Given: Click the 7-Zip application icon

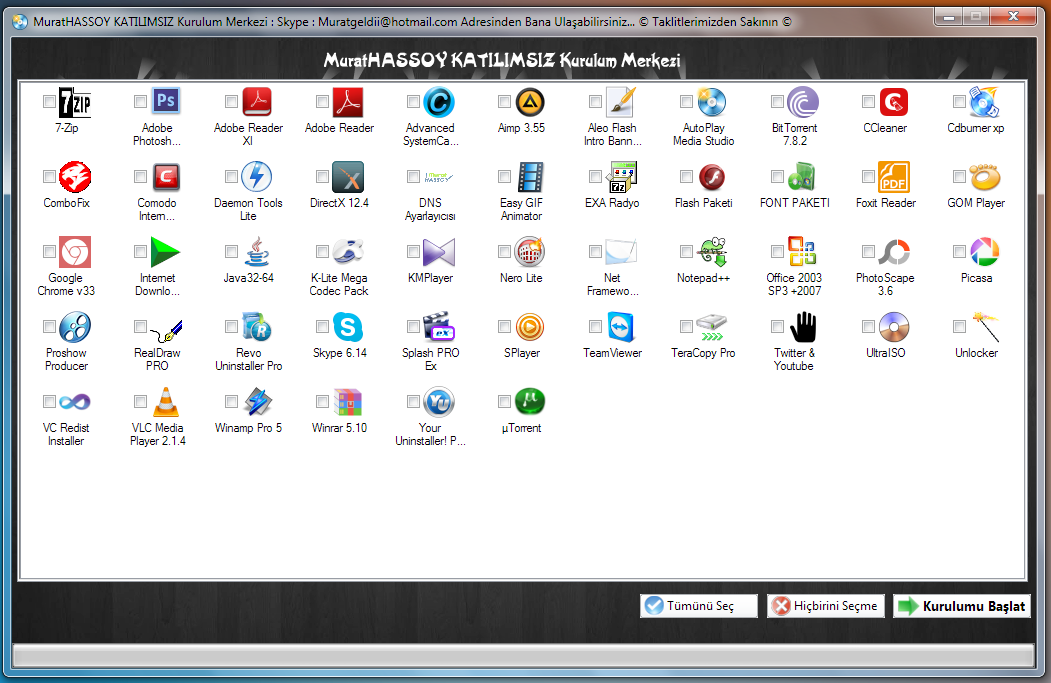Looking at the screenshot, I should click(x=75, y=102).
